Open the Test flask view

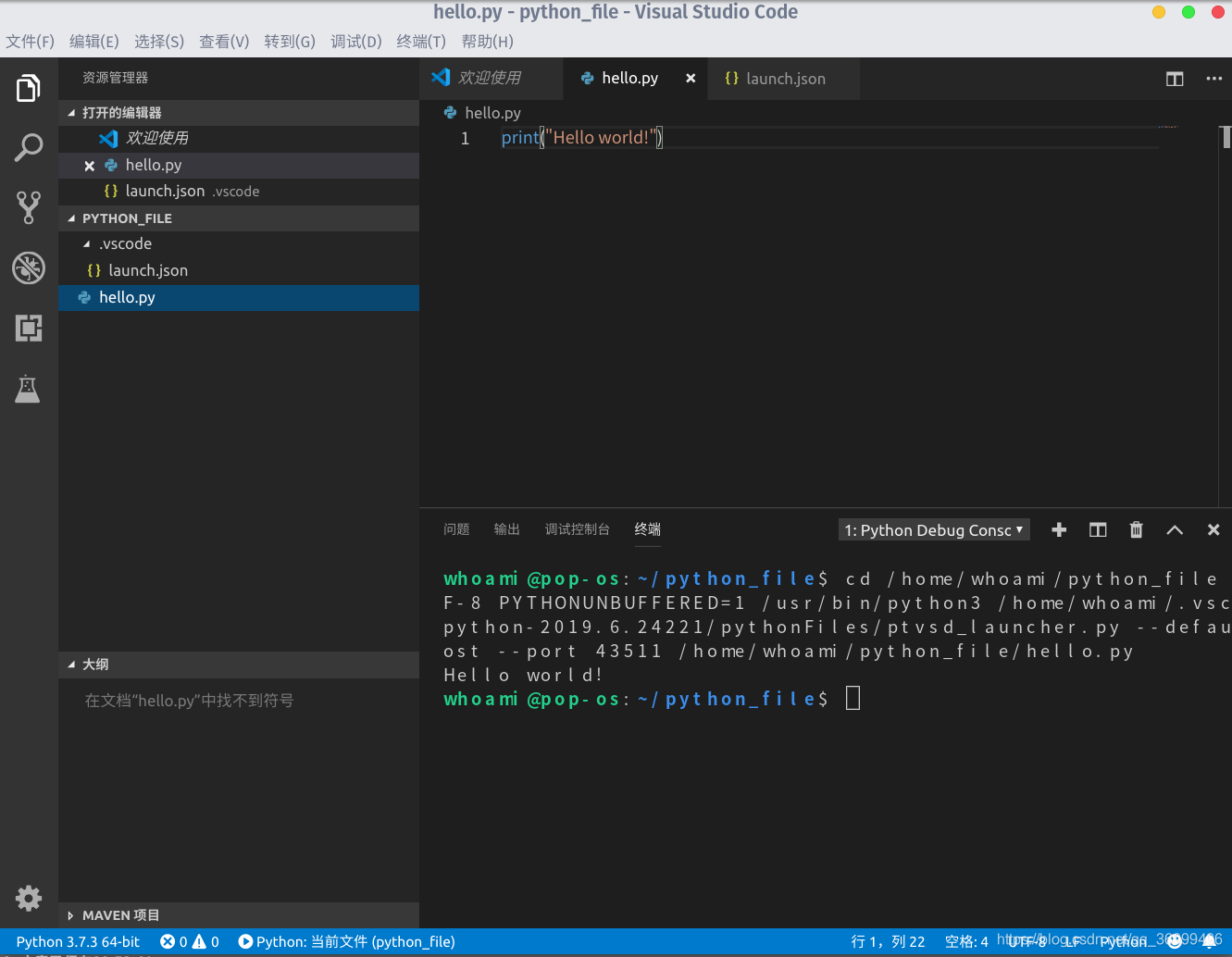point(28,389)
